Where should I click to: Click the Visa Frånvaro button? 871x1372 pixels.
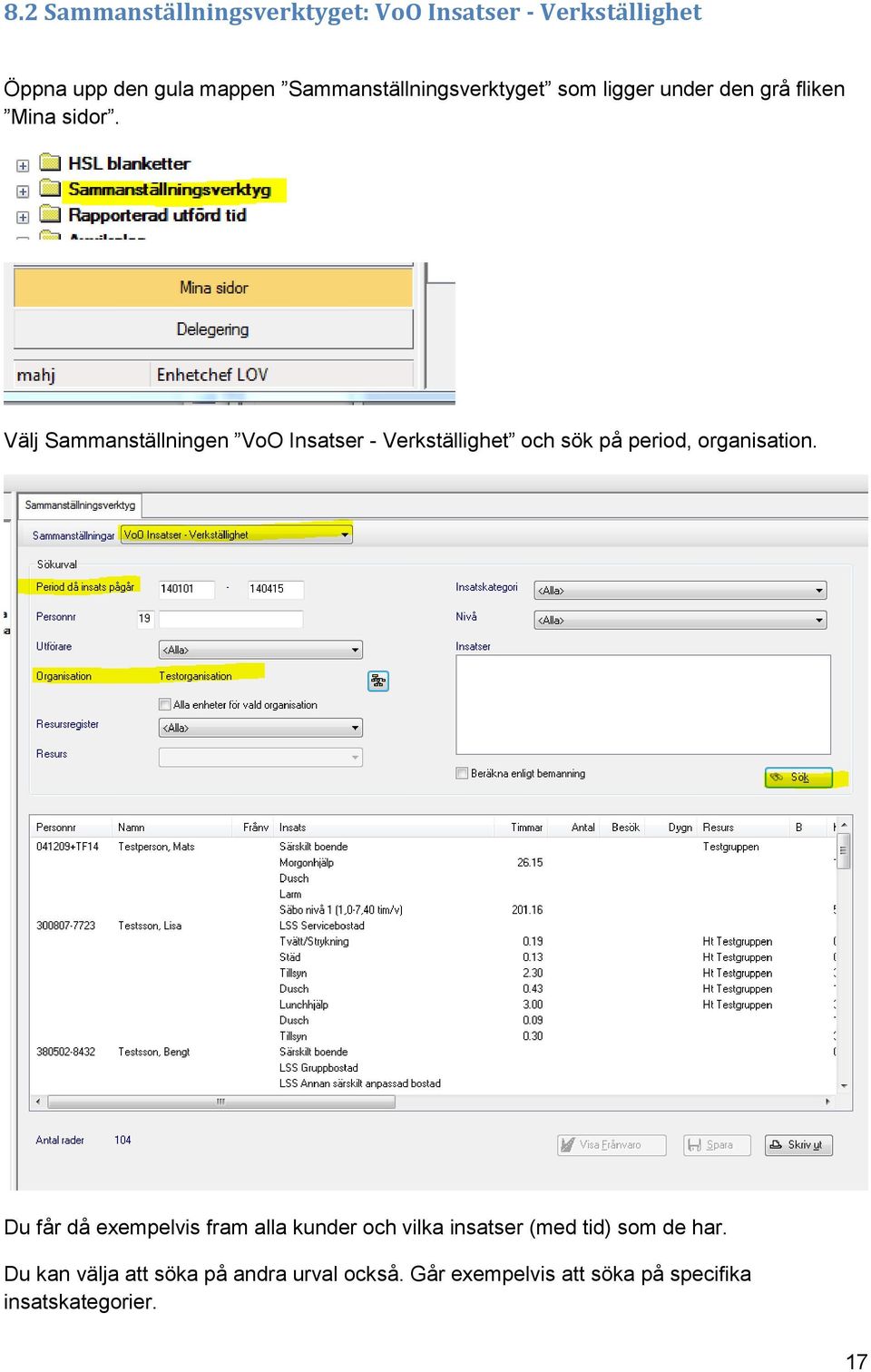612,1145
